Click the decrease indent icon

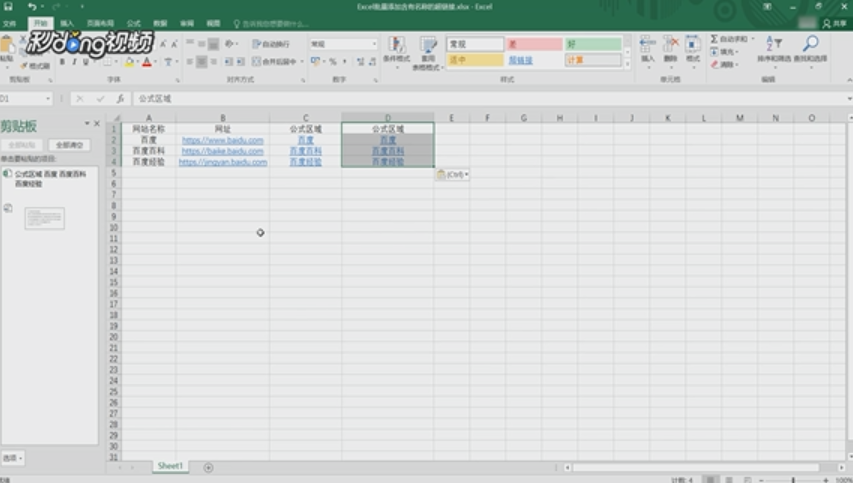coord(229,61)
